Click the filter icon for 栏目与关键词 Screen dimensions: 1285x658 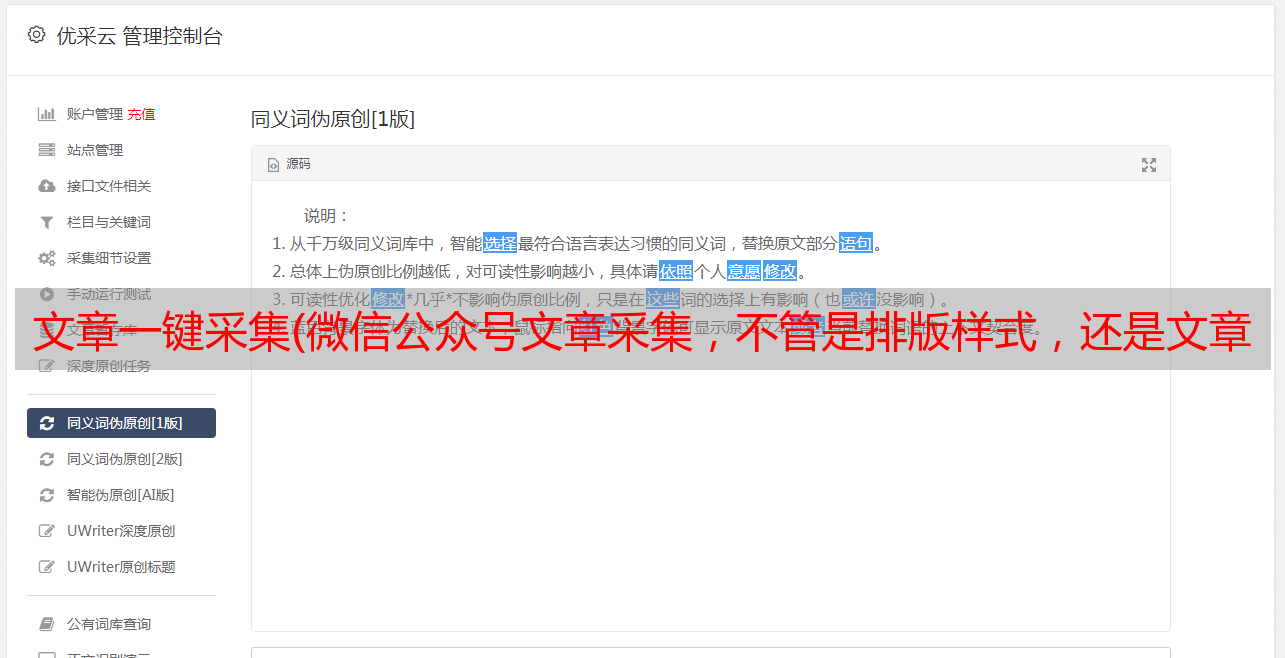click(46, 222)
